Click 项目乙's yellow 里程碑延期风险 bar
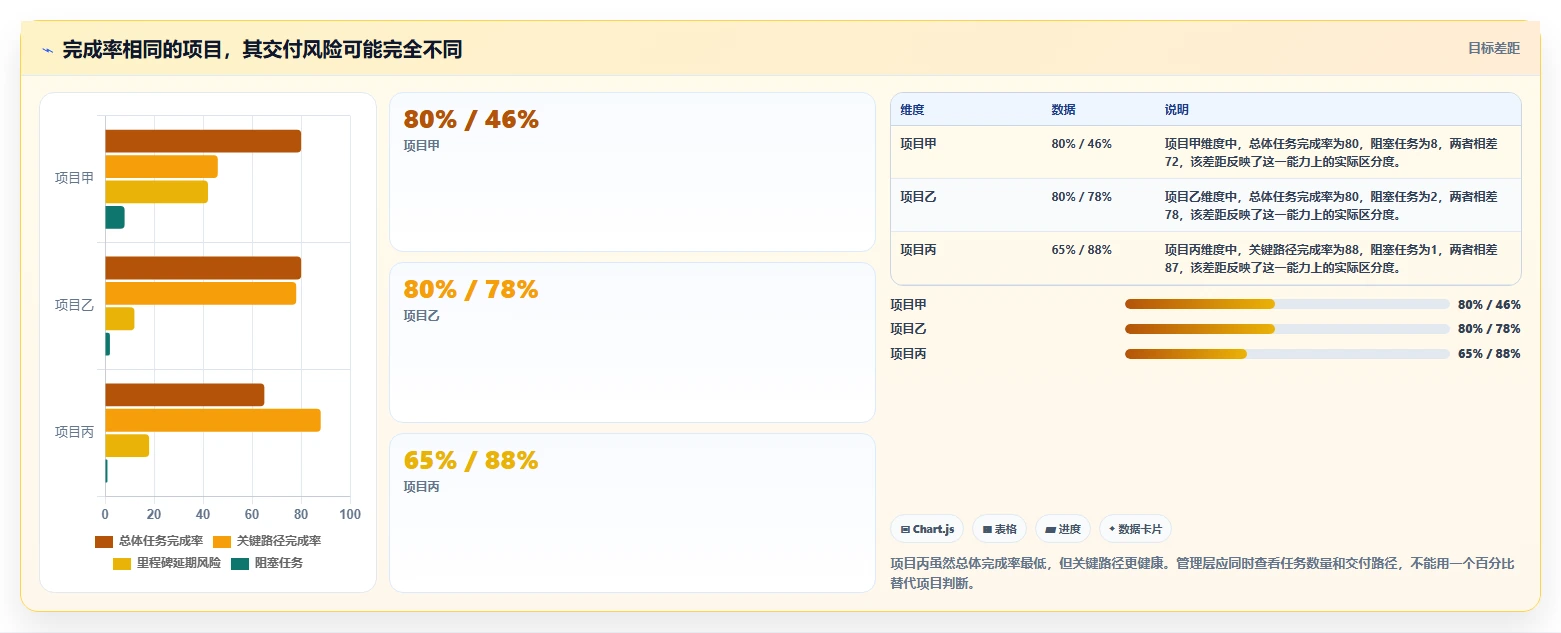Screen dimensions: 1561x633 click(x=119, y=319)
